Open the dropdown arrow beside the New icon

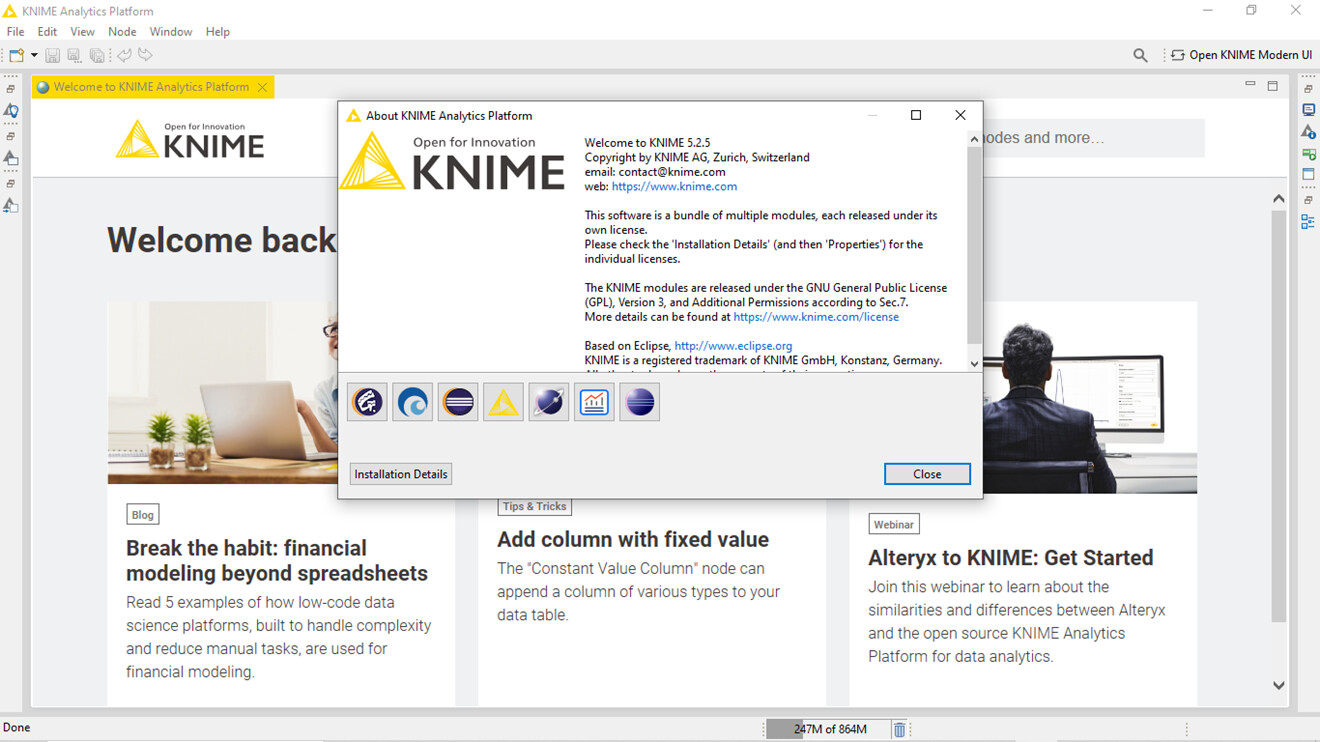pos(34,56)
